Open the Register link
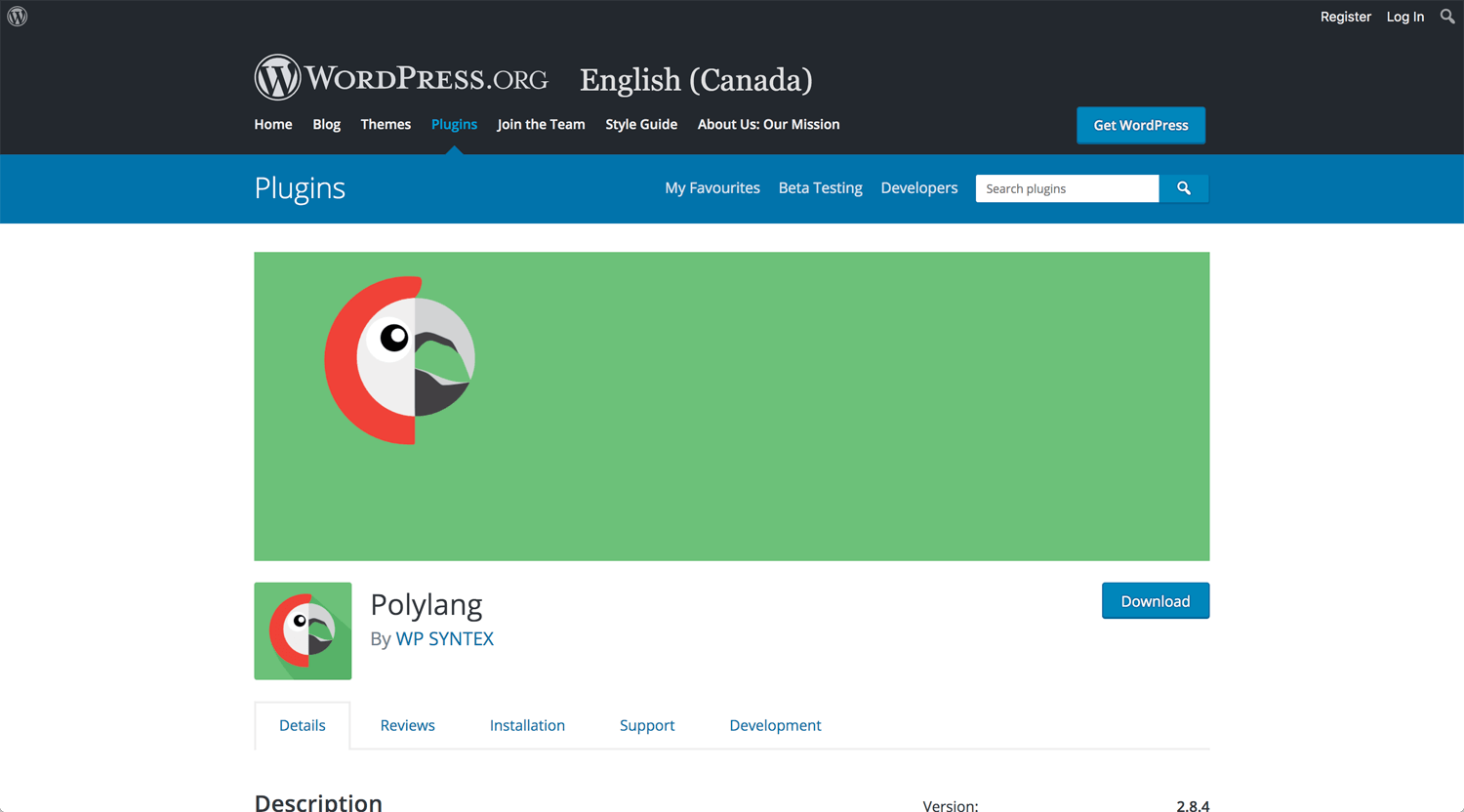The image size is (1464, 812). coord(1345,17)
